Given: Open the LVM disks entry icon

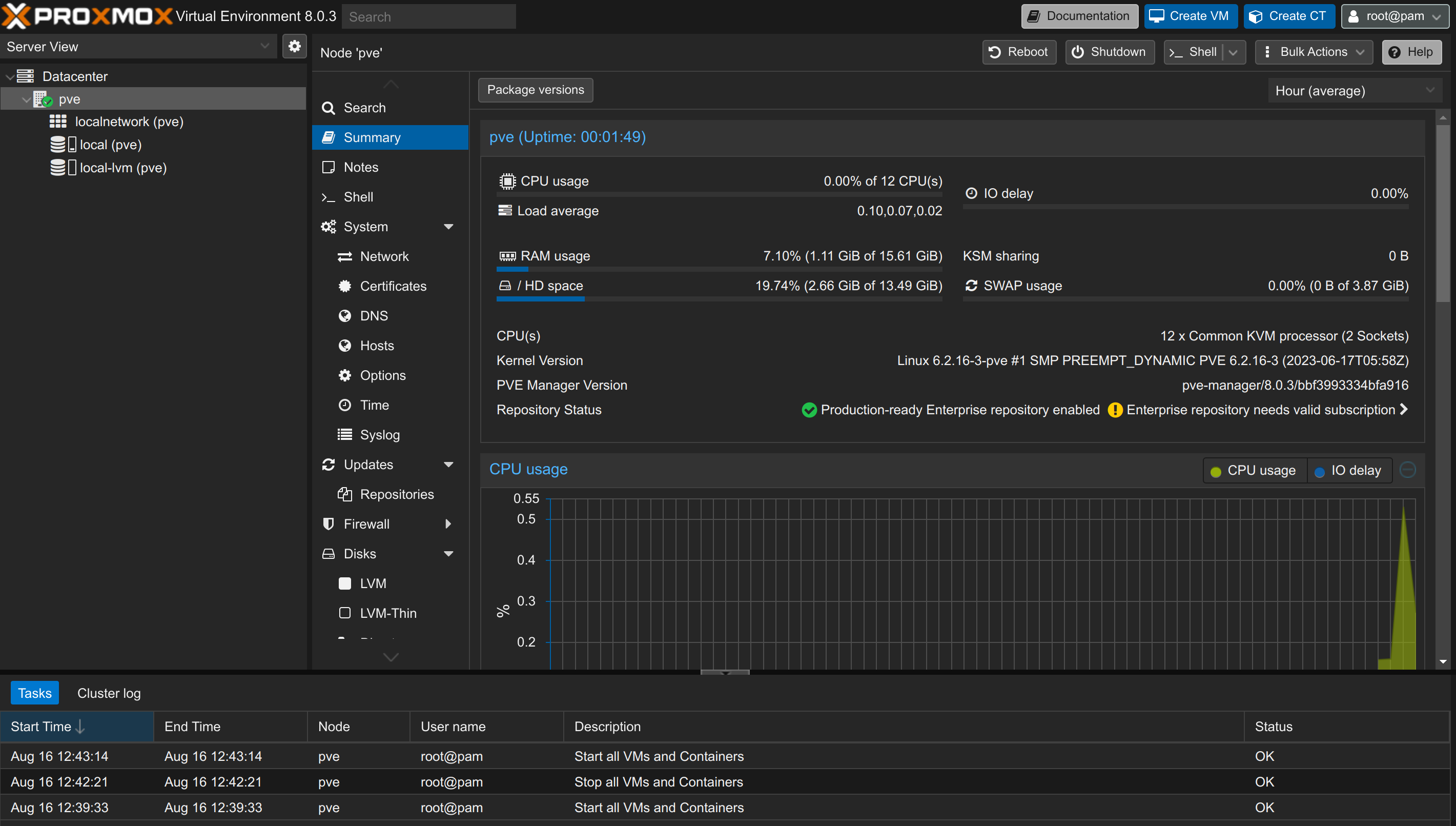Looking at the screenshot, I should point(345,583).
